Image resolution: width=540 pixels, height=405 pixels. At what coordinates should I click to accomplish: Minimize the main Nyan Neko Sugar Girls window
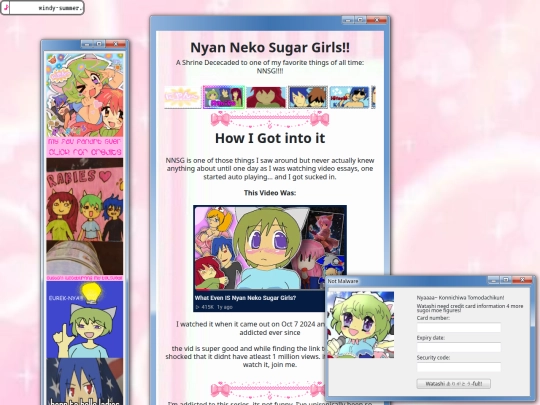click(x=348, y=20)
